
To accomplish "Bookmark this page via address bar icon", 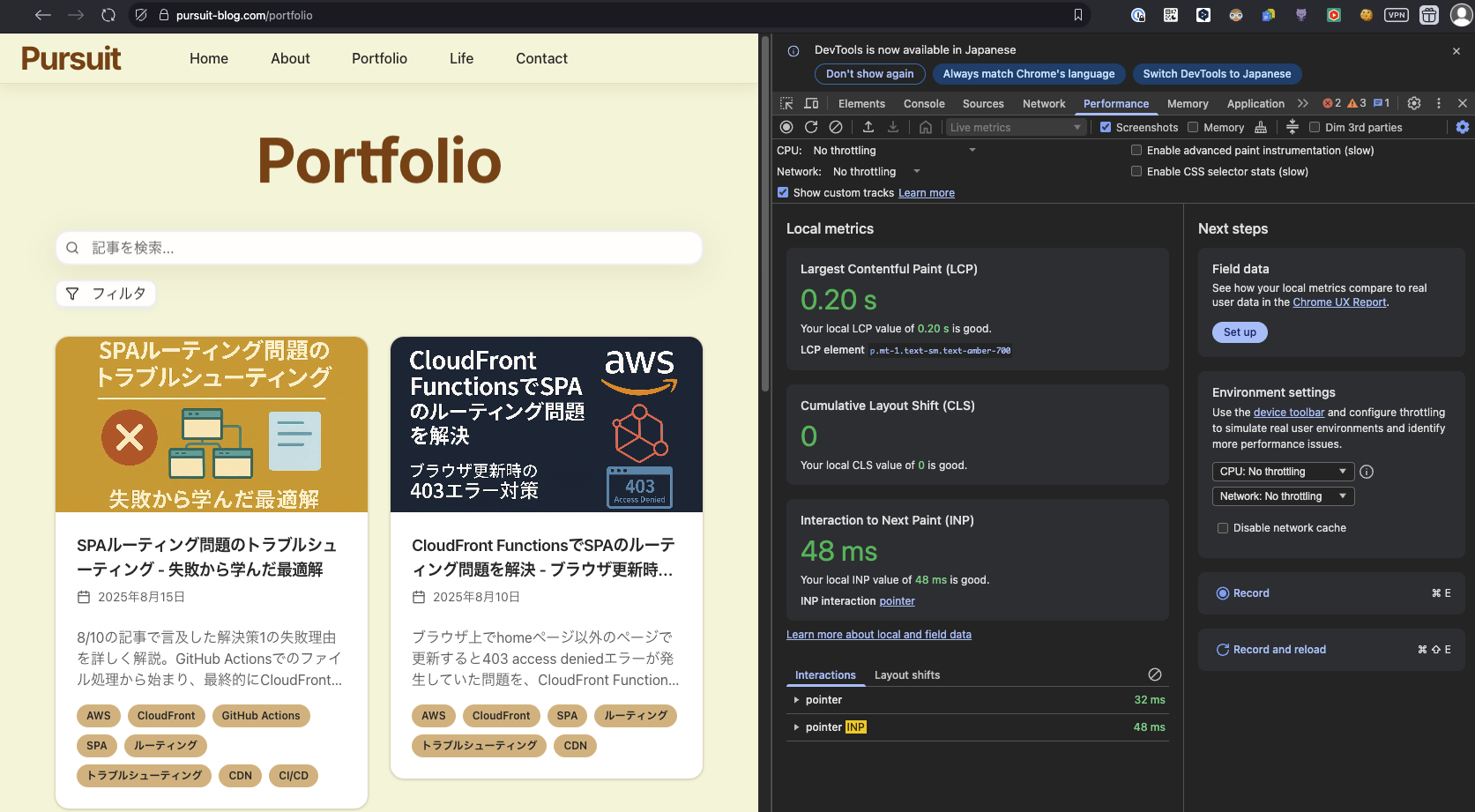I will (x=1077, y=15).
